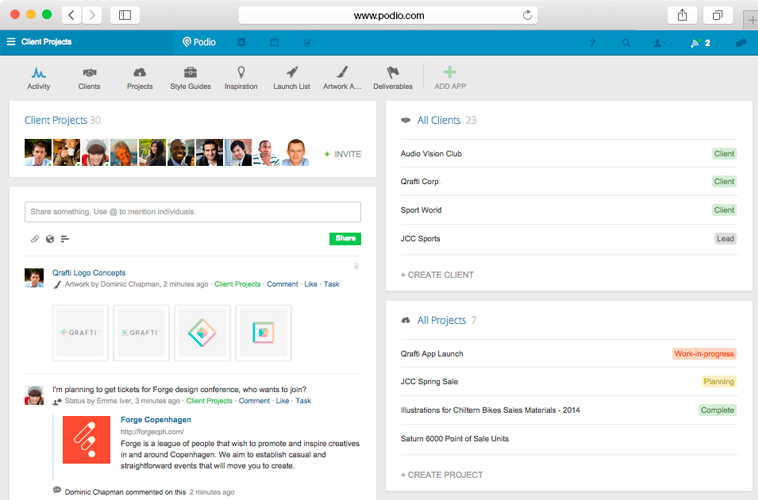Expand the user account menu in header
This screenshot has height=500, width=758.
coord(659,43)
